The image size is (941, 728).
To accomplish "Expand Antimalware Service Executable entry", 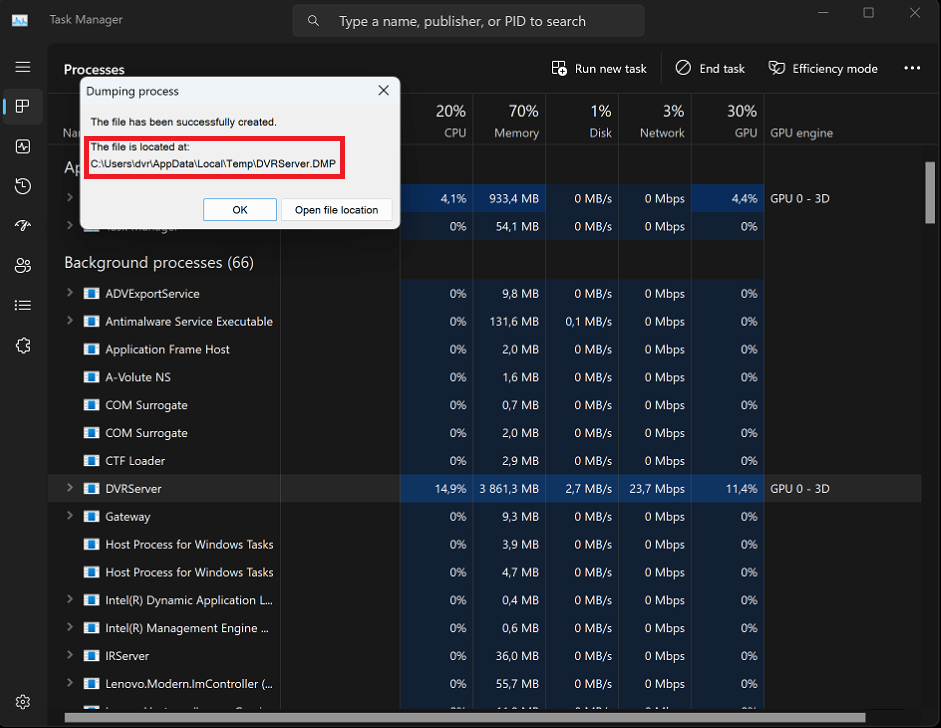I will (x=70, y=321).
